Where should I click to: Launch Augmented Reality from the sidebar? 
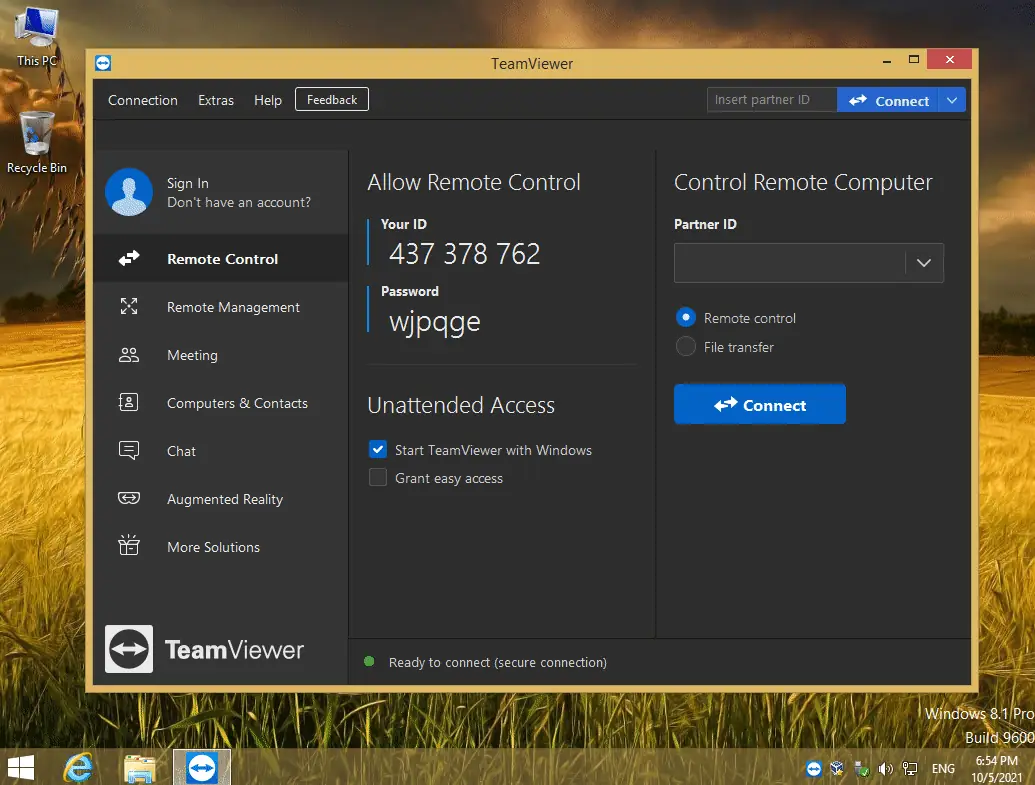coord(225,499)
